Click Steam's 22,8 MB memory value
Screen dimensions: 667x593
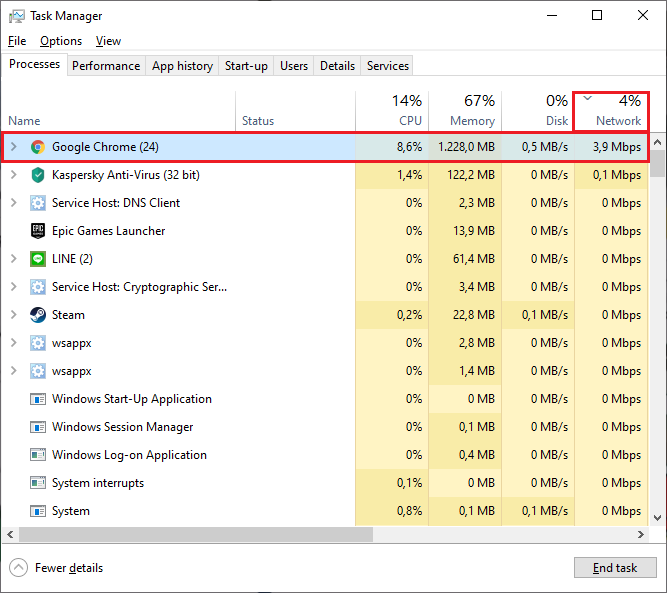pos(474,315)
